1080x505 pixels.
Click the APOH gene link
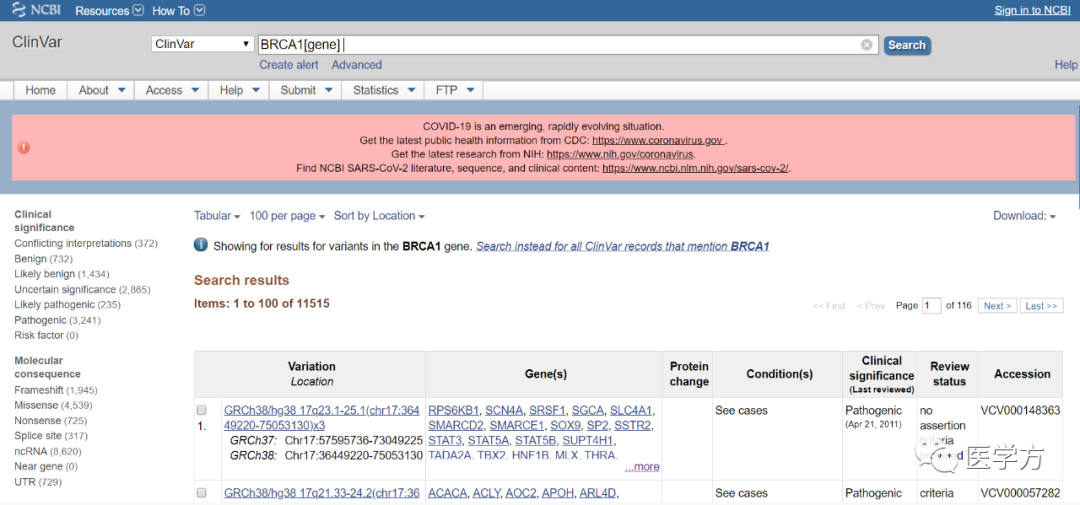(x=557, y=493)
